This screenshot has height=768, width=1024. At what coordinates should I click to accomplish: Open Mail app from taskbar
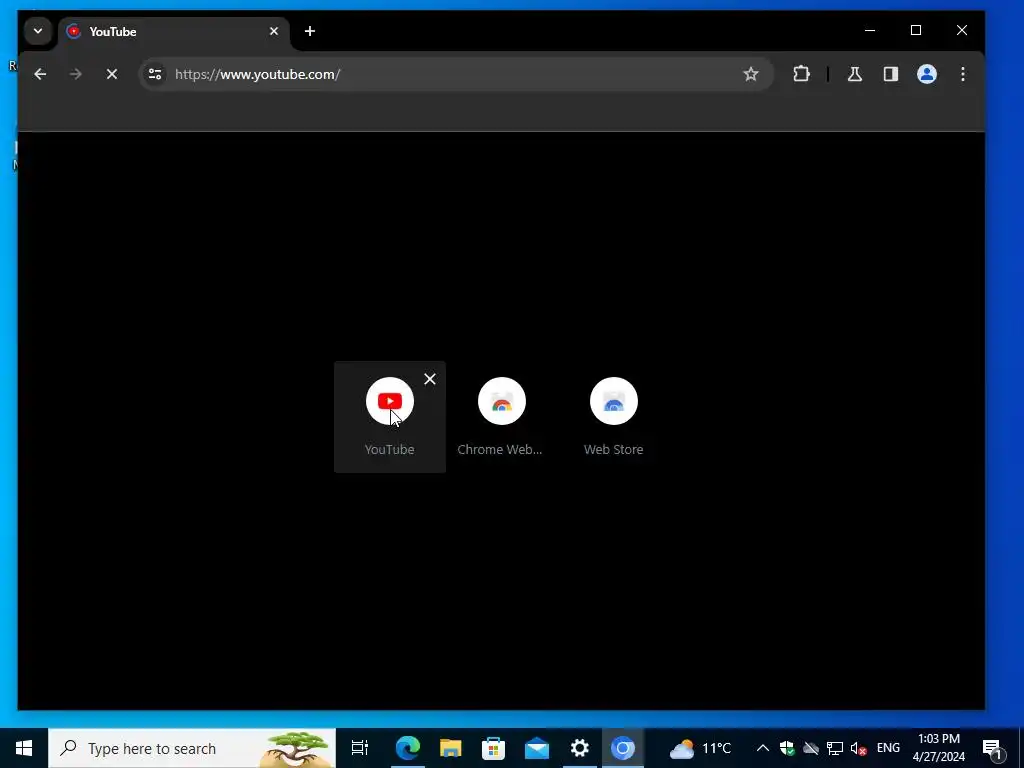click(536, 748)
